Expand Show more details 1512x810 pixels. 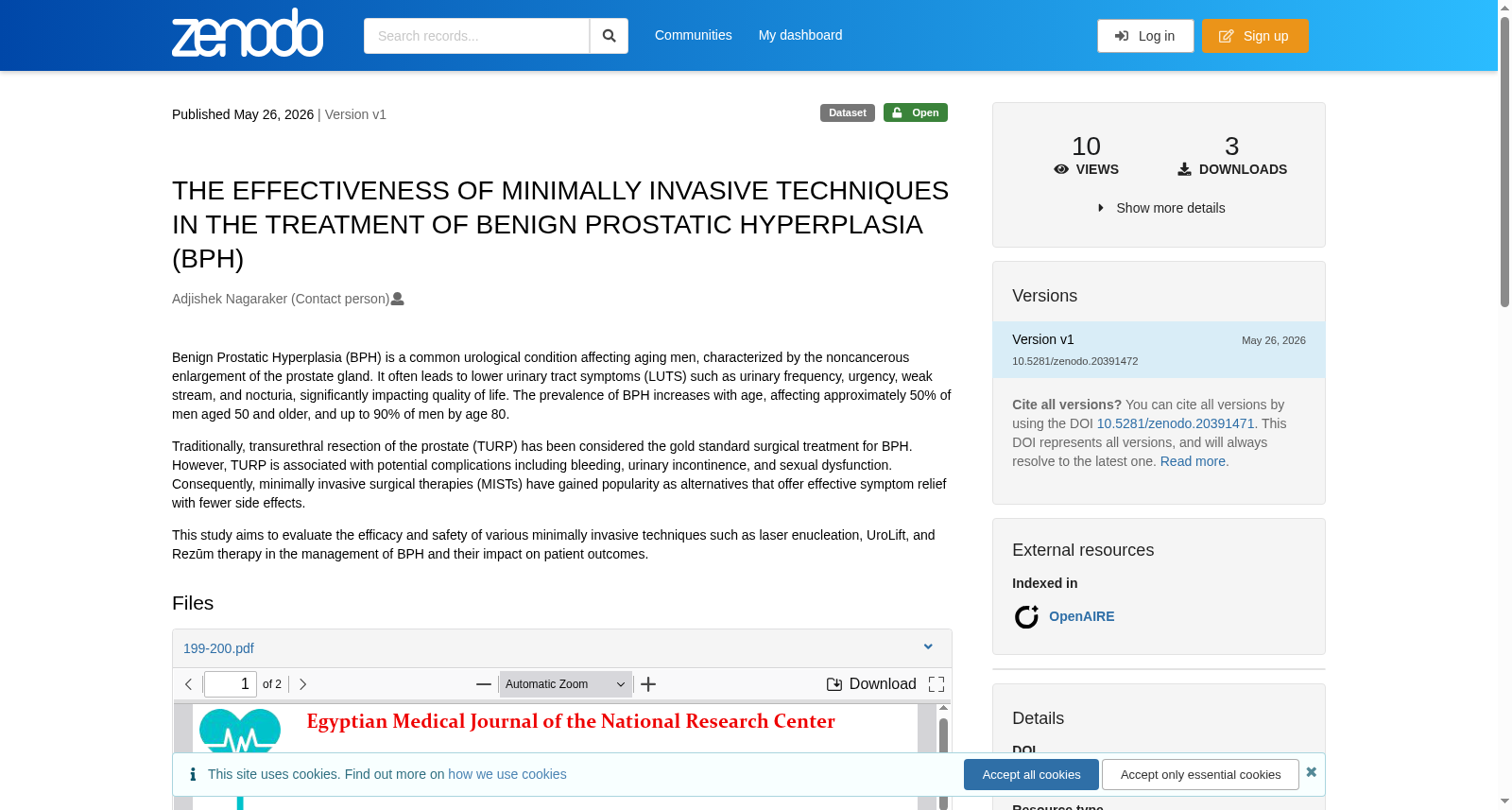1160,208
